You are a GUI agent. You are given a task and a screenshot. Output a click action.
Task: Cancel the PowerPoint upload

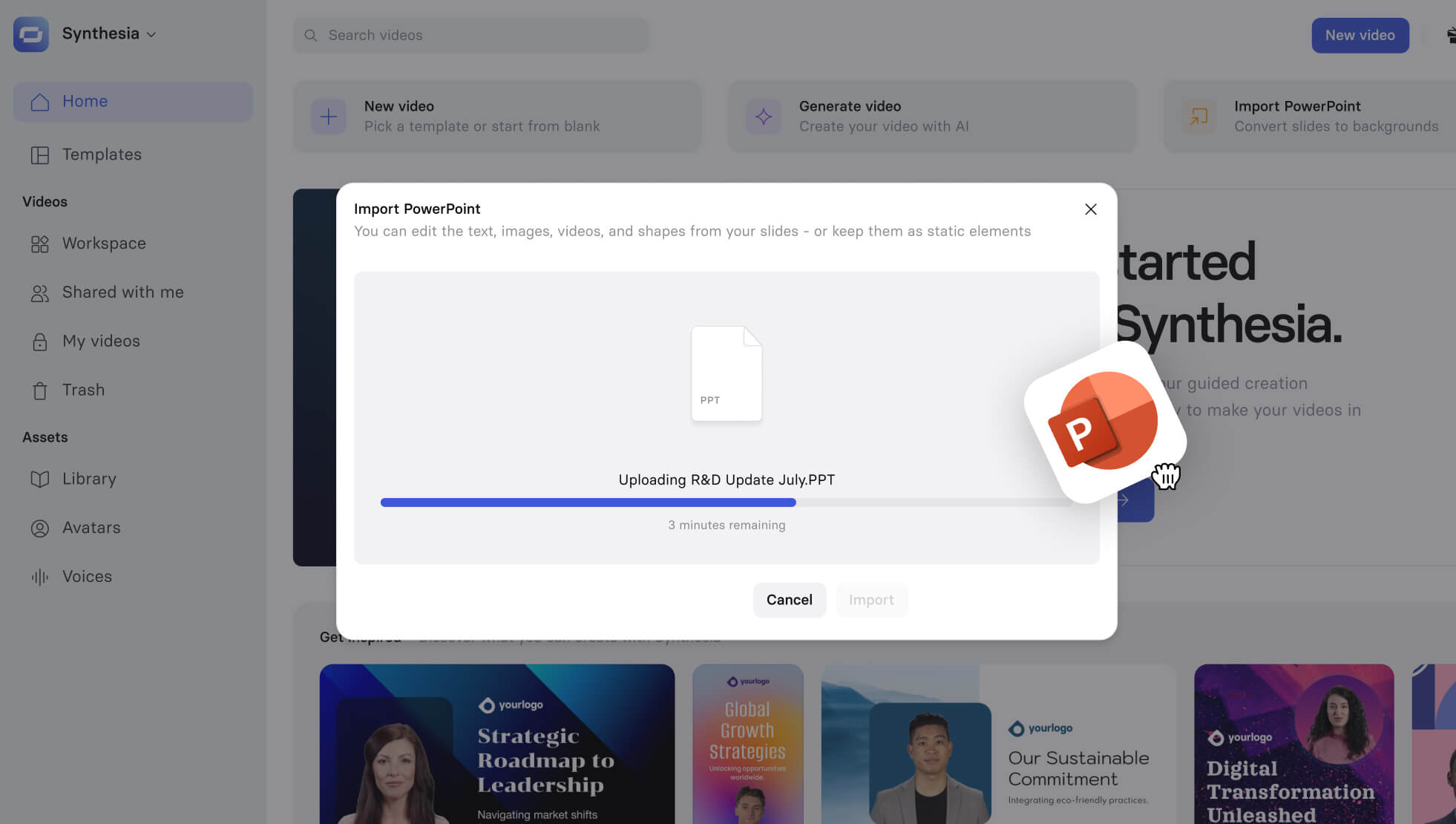789,600
